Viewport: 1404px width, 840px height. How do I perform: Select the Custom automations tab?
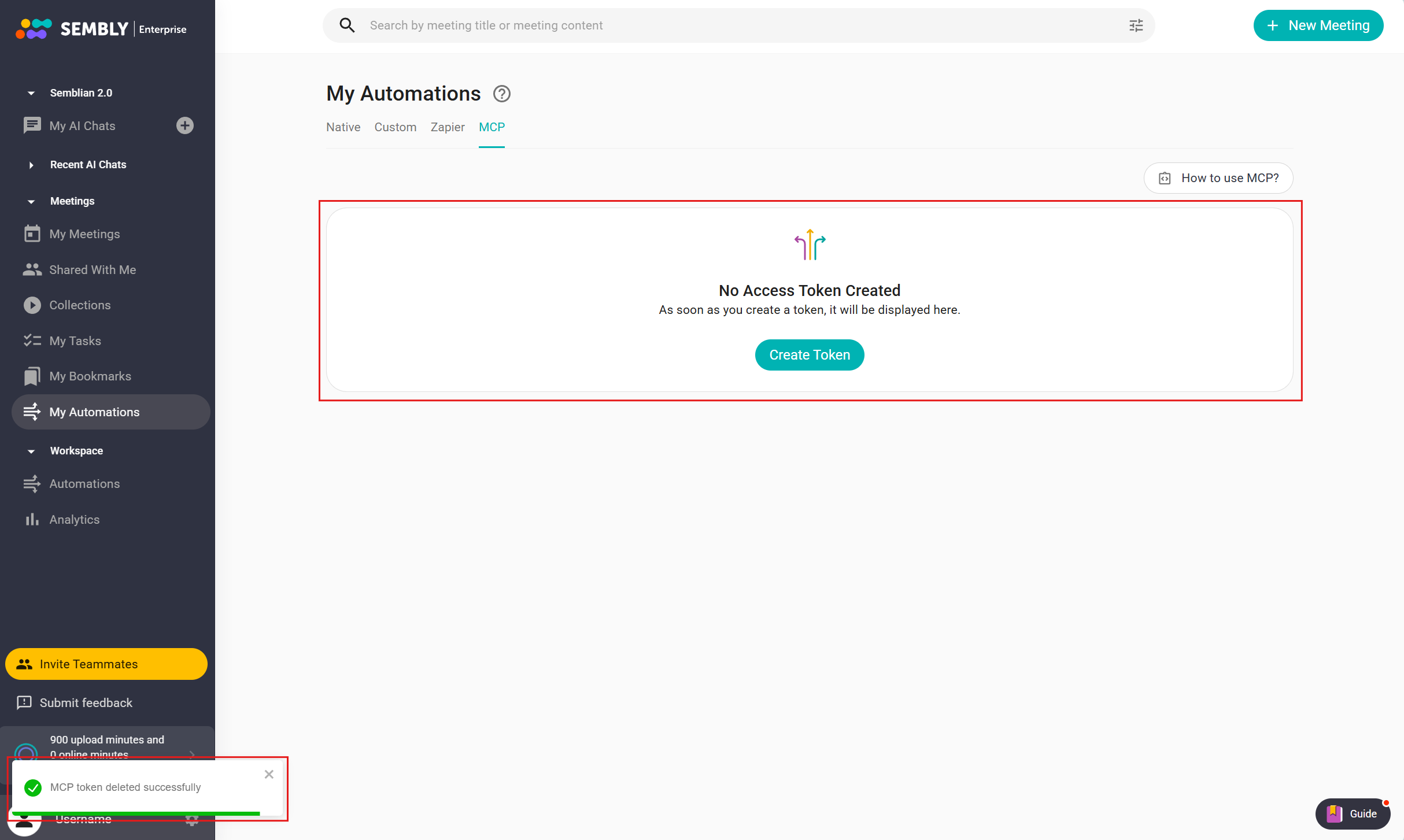pos(395,127)
